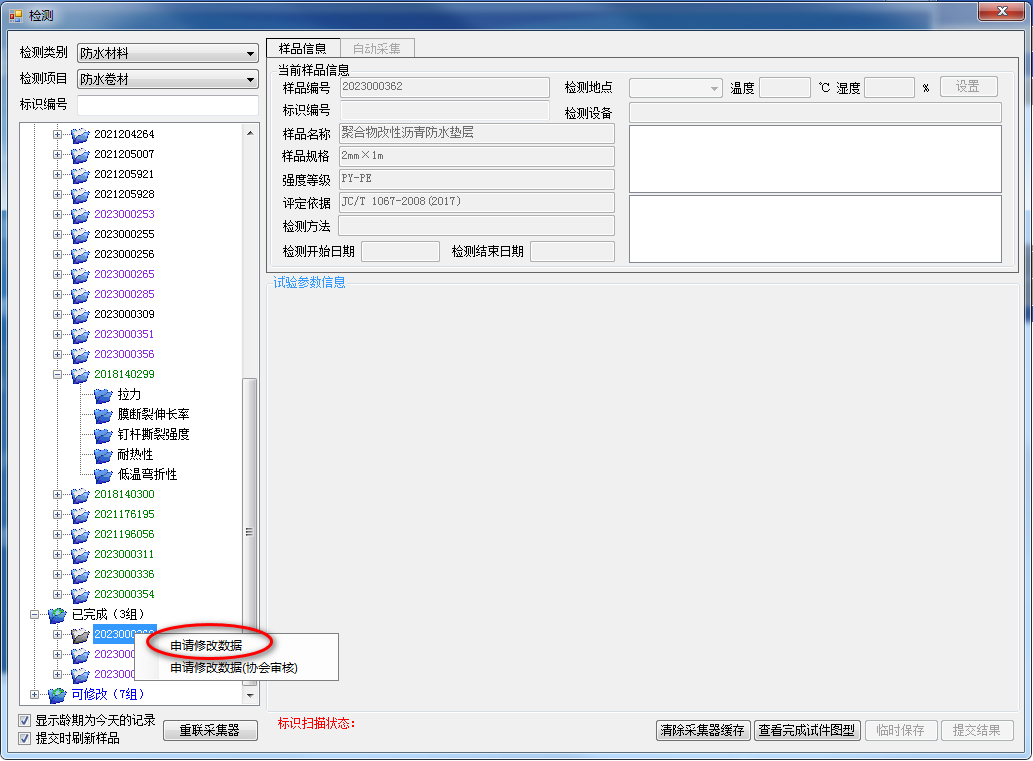Choose 申请修改数据 from context menu
The height and width of the screenshot is (761, 1033).
[206, 646]
